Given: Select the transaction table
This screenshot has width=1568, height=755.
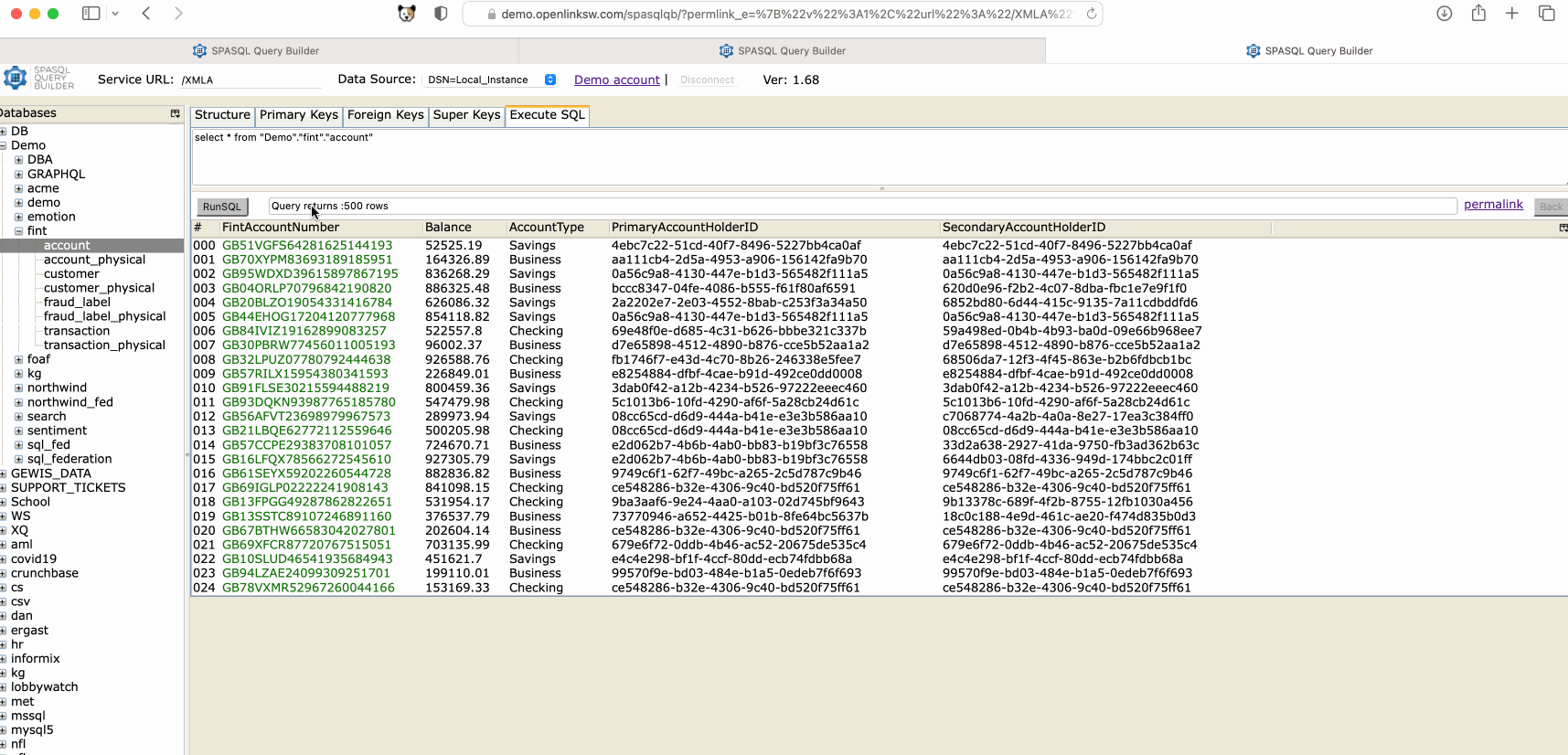Looking at the screenshot, I should 77,331.
